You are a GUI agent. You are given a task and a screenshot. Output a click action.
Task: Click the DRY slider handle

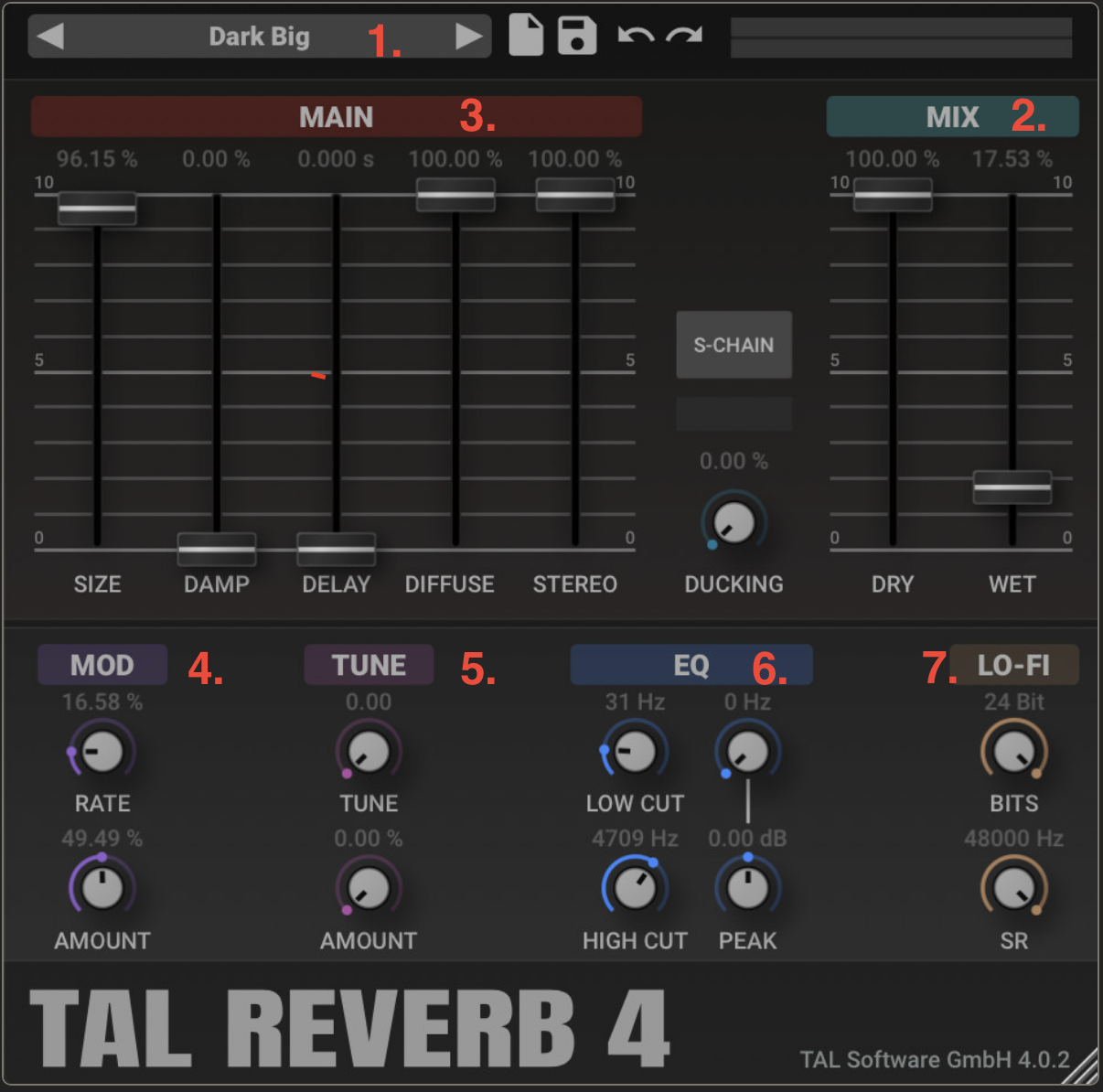click(893, 195)
